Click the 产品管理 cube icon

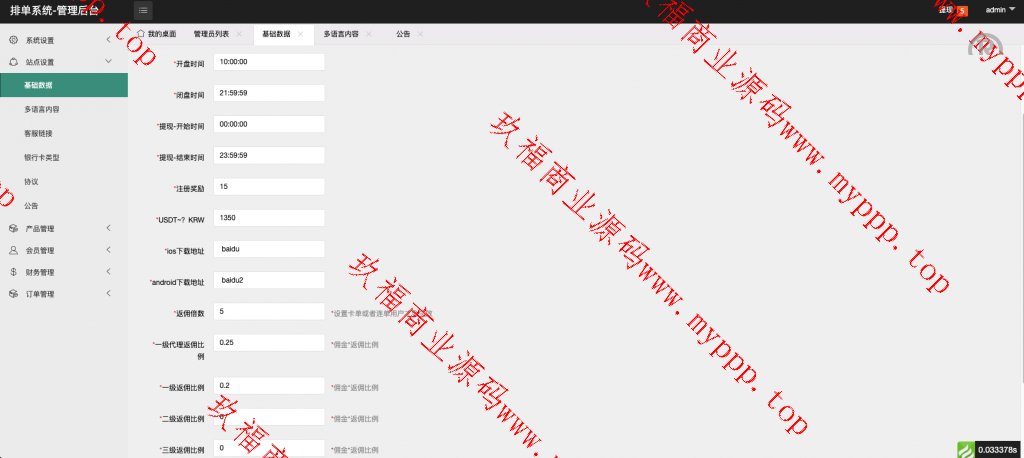(x=13, y=228)
